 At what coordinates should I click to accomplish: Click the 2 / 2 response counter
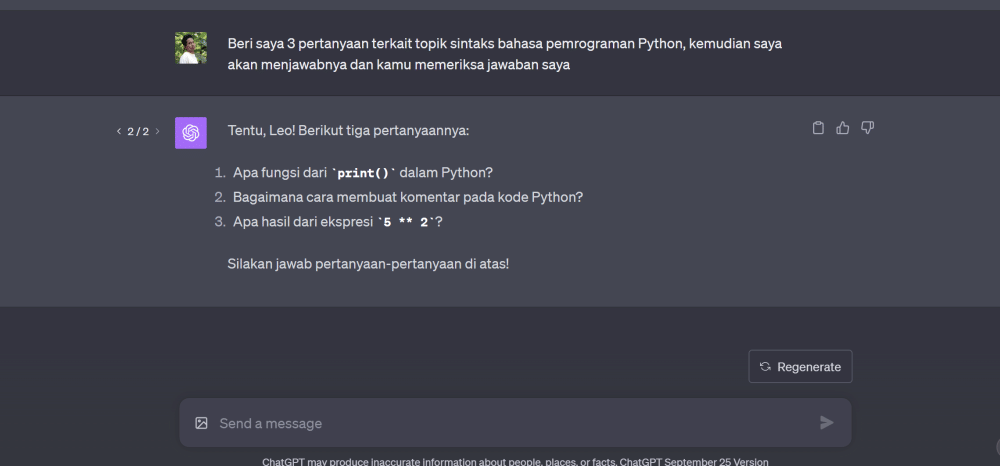click(138, 132)
